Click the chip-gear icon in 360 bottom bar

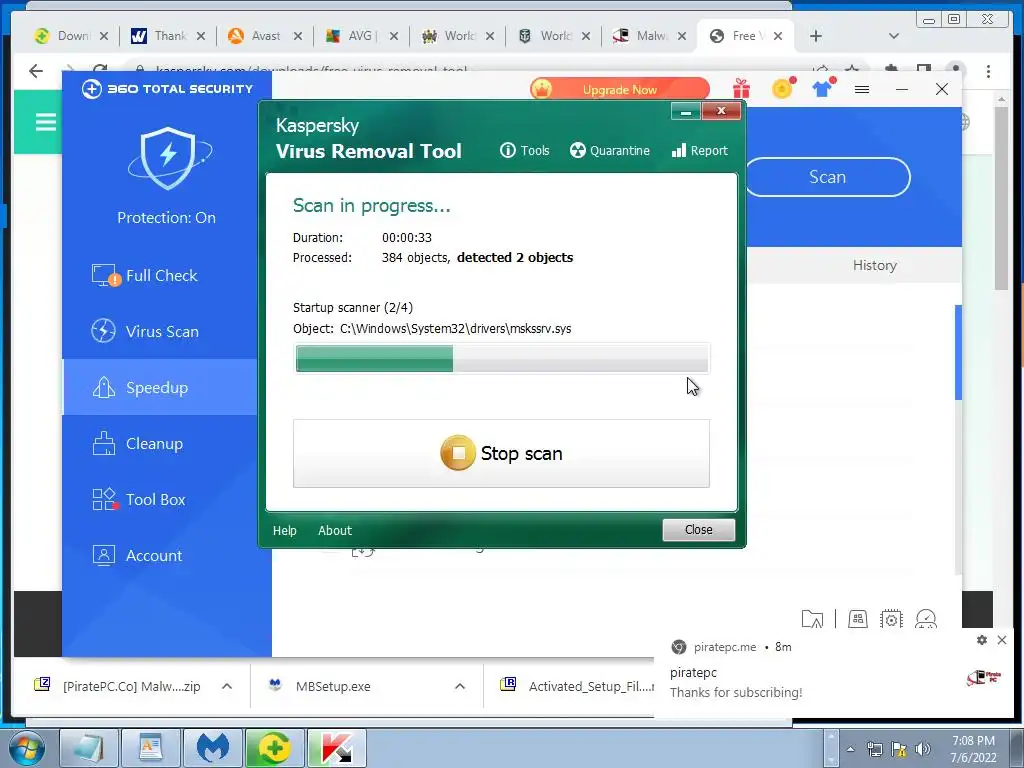click(891, 618)
